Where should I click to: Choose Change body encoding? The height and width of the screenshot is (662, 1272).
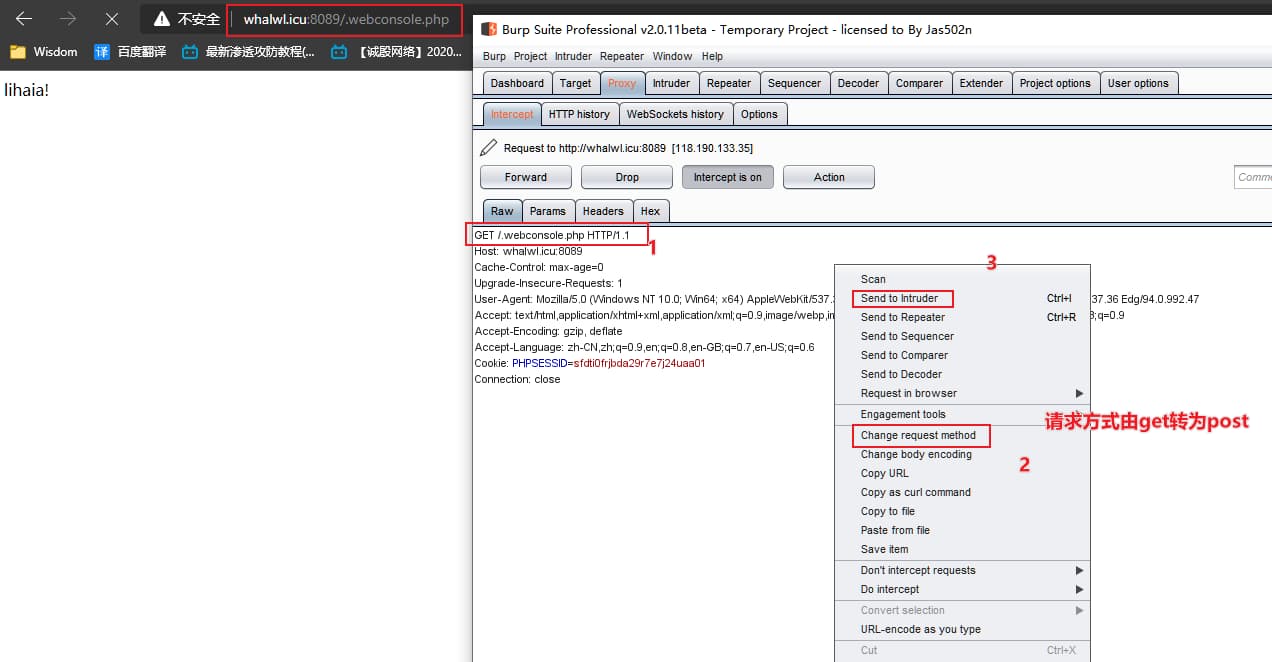pyautogui.click(x=962, y=454)
